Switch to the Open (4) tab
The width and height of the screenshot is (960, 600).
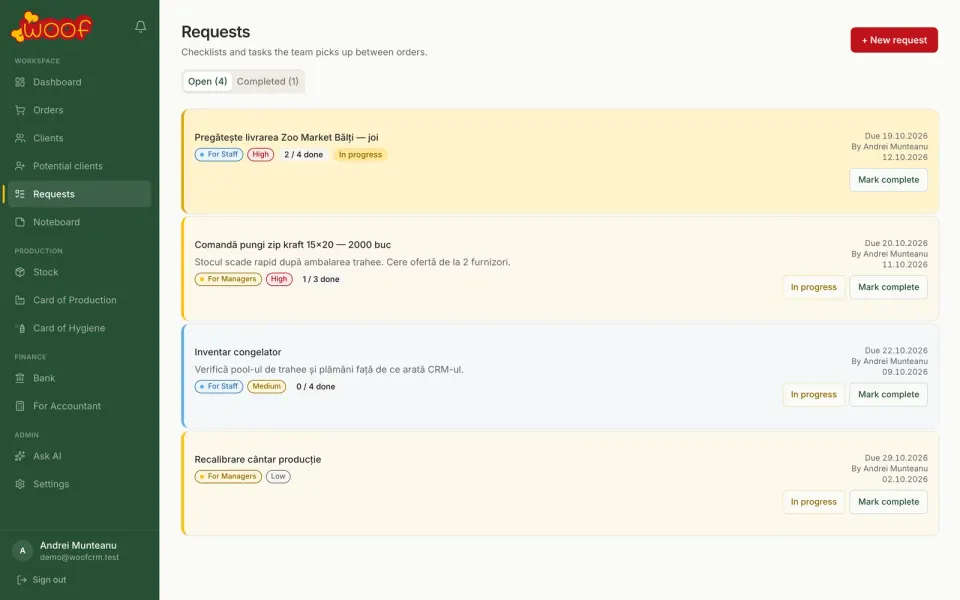(x=208, y=81)
